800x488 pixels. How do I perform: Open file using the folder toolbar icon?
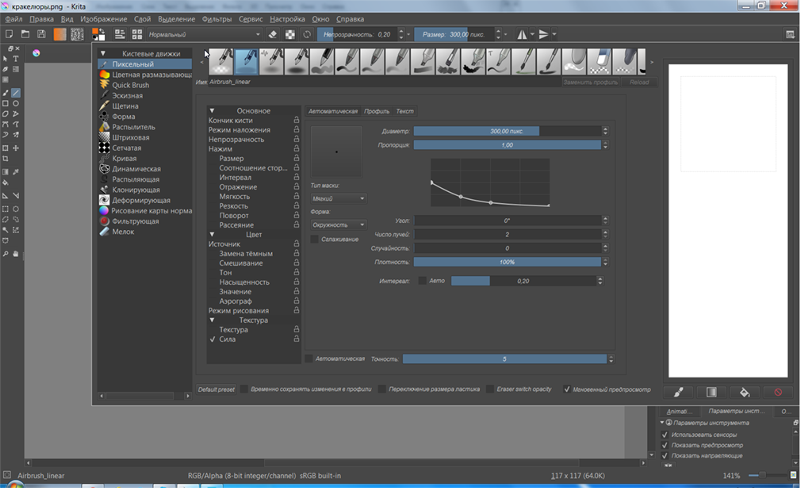pos(25,34)
